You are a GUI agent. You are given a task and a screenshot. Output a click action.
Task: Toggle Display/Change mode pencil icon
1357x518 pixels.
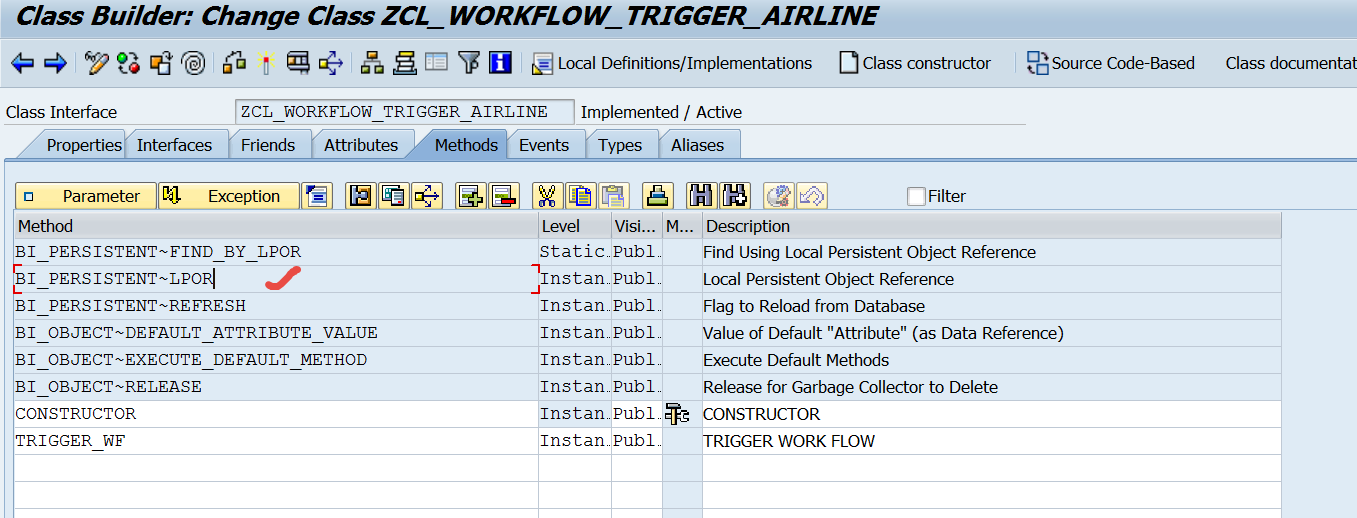pos(96,63)
